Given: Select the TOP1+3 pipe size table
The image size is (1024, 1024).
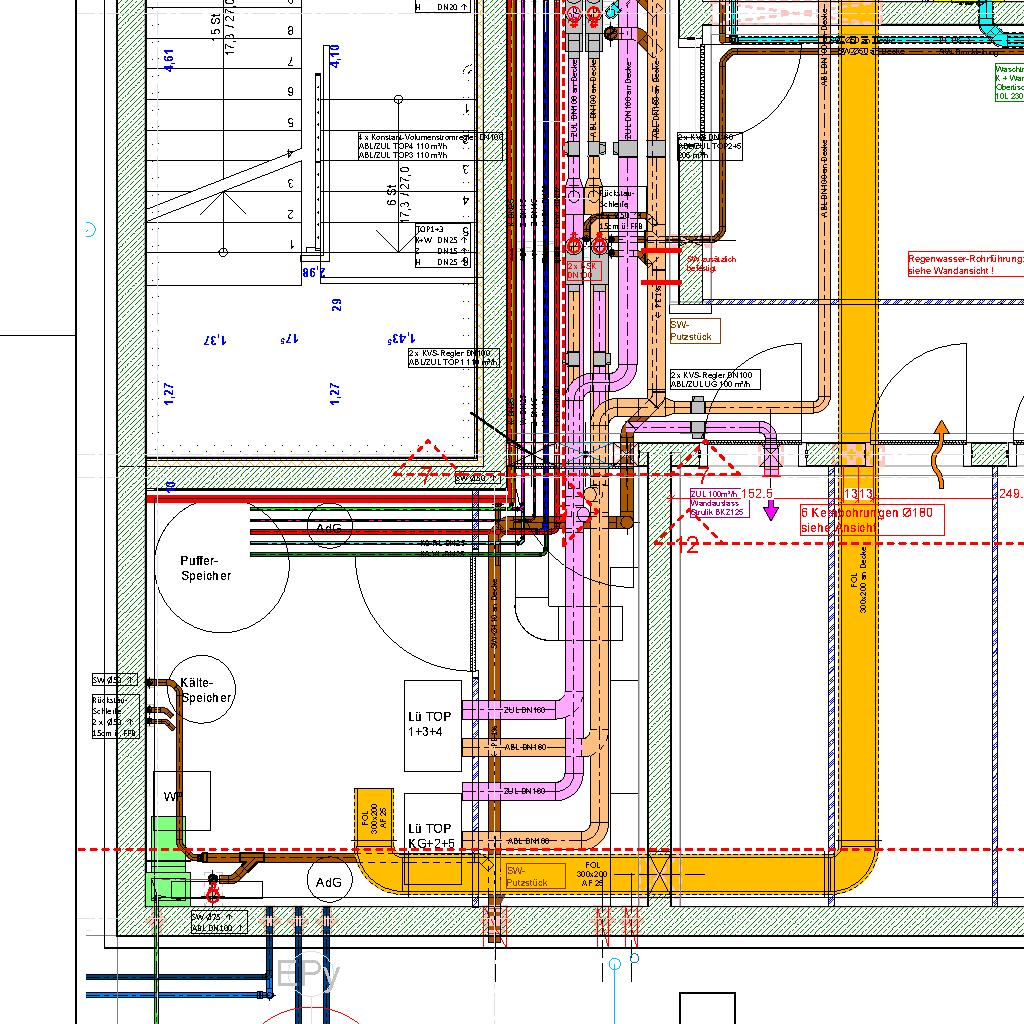Looking at the screenshot, I should (x=442, y=246).
